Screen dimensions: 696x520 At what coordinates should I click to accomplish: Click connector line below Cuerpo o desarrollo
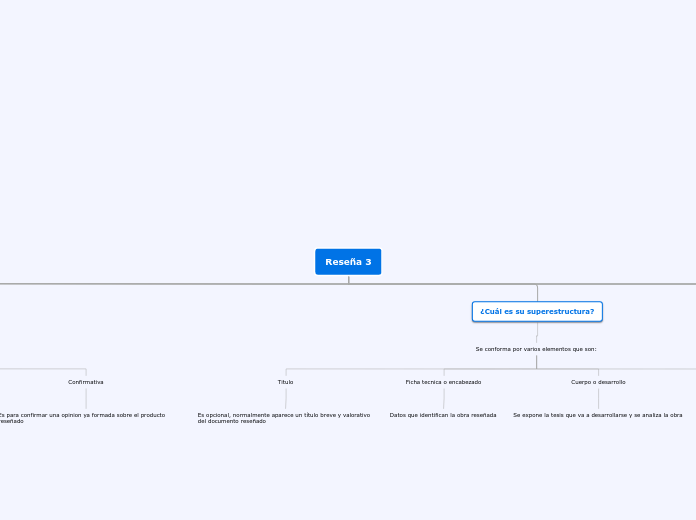598,398
